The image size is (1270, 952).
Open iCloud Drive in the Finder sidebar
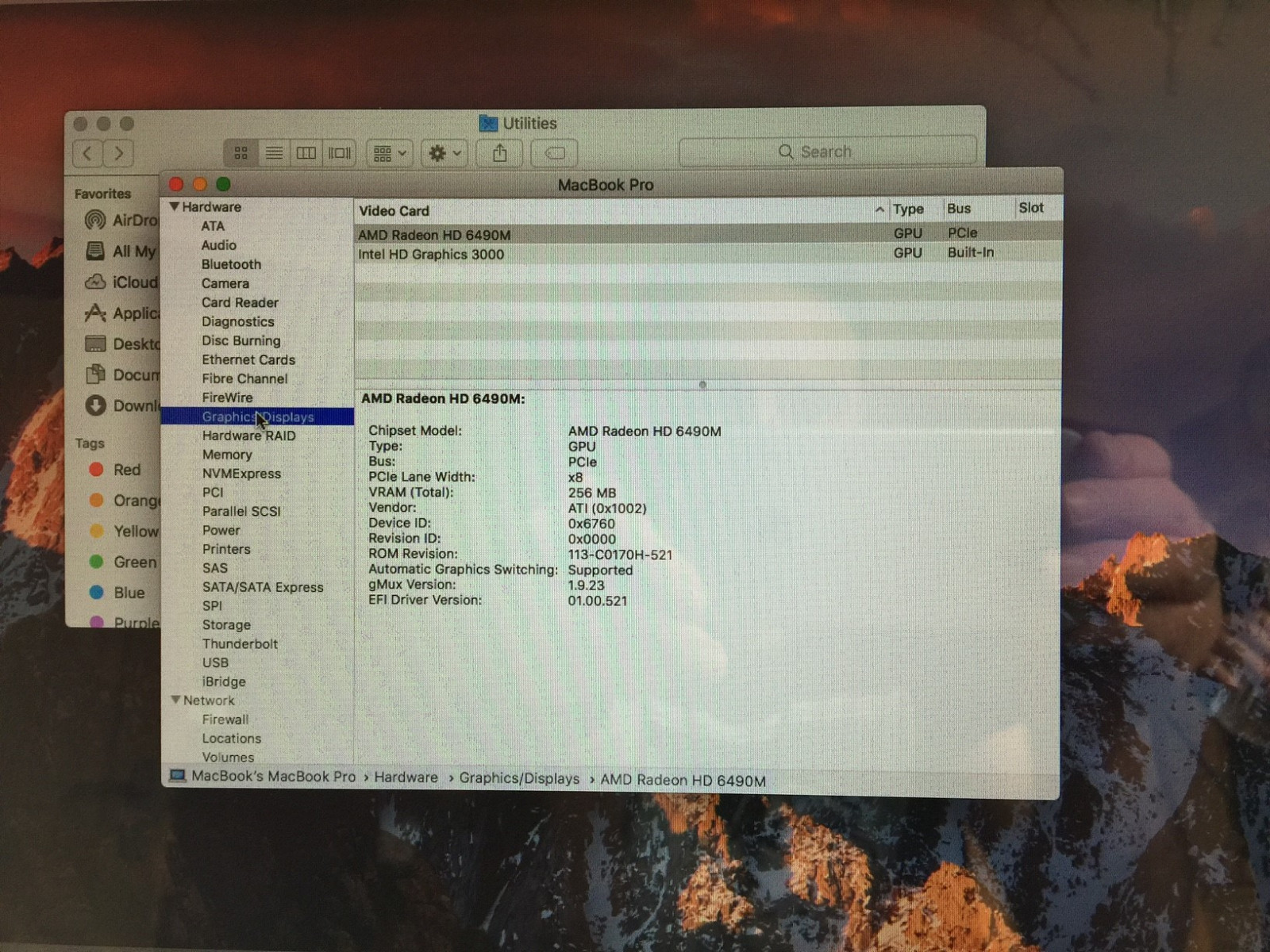click(x=122, y=282)
